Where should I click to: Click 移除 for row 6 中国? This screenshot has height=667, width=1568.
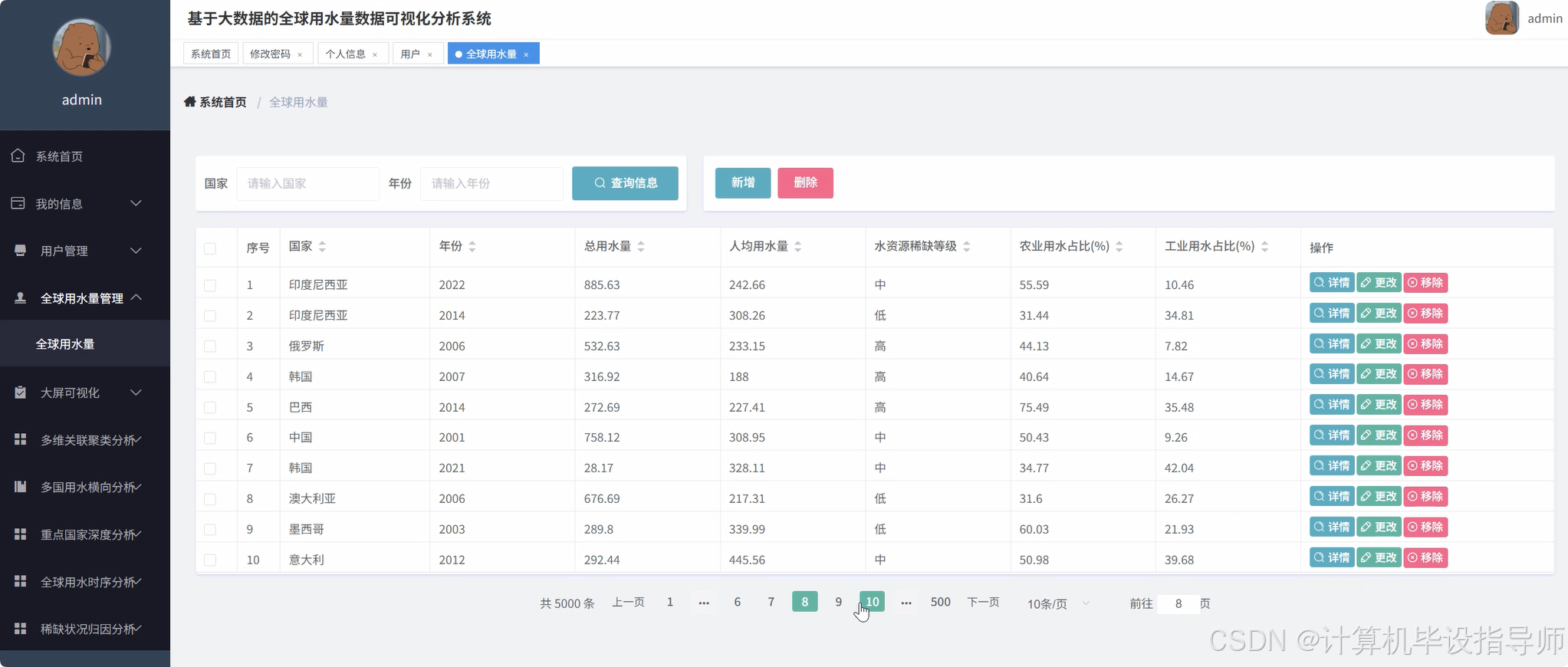coord(1425,435)
